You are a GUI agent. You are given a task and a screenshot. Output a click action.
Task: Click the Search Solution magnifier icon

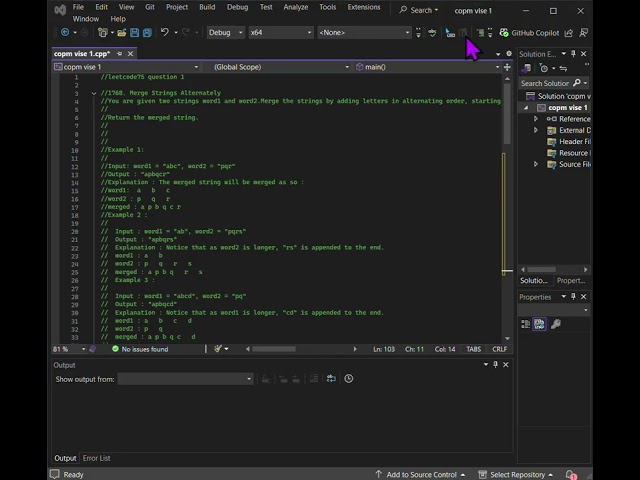(577, 83)
